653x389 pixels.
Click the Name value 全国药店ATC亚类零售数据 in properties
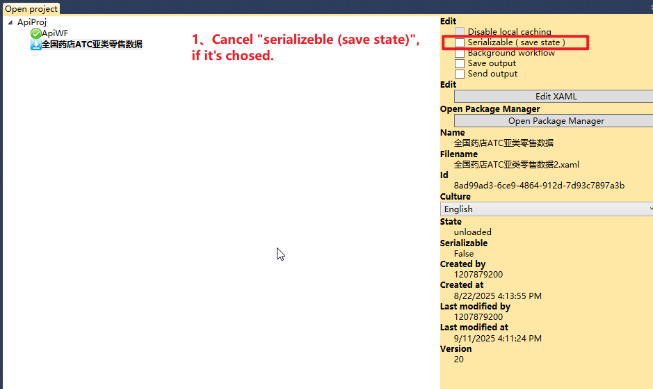(503, 143)
